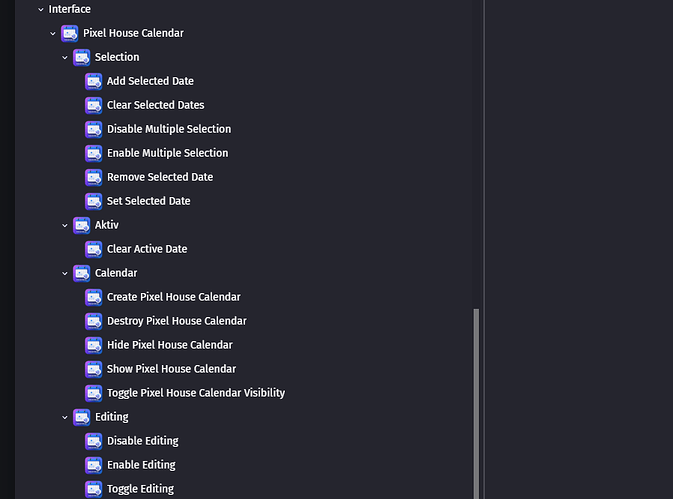Click the icon beside Add Selected Date

coord(94,81)
